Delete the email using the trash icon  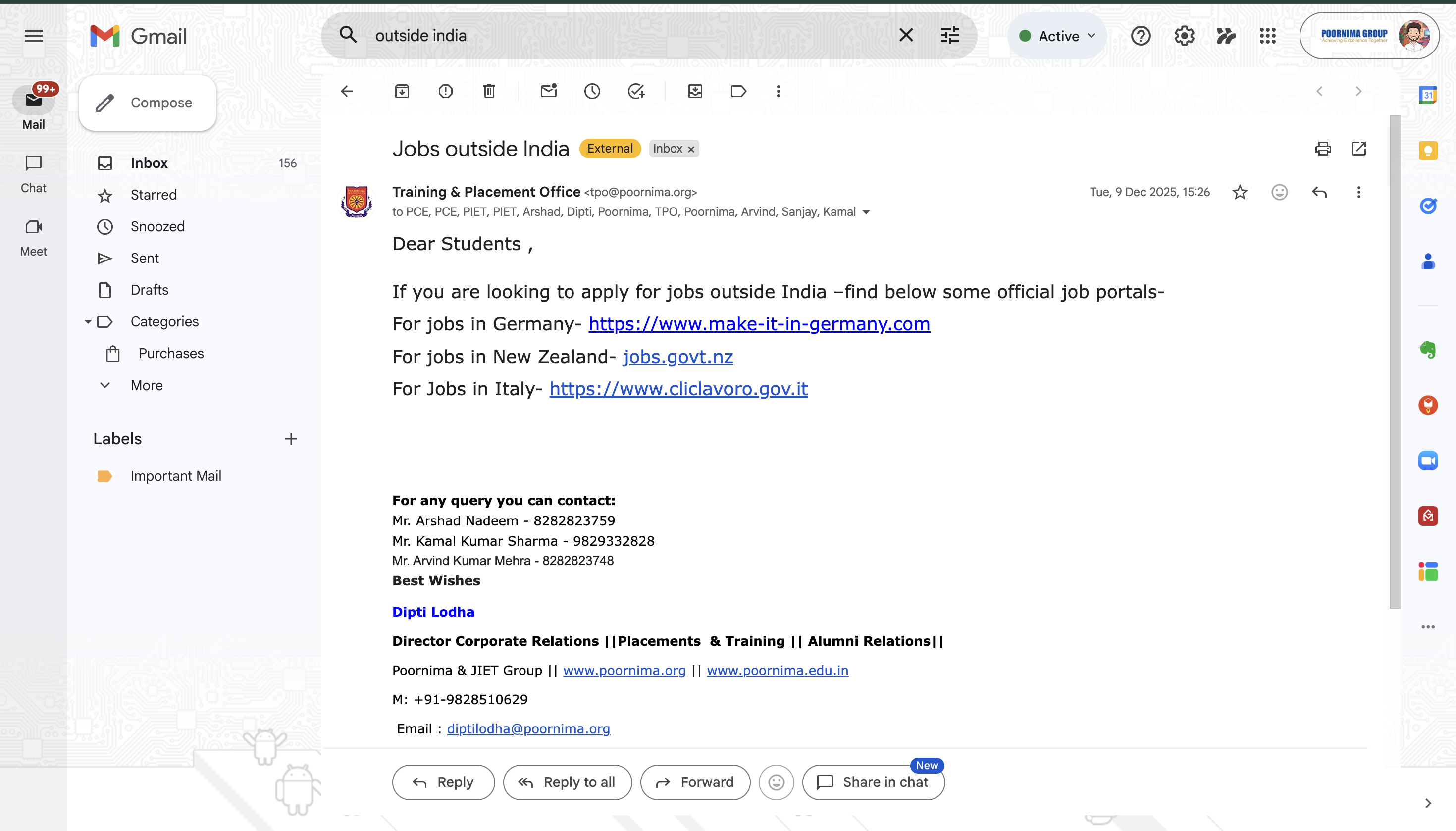pyautogui.click(x=489, y=91)
